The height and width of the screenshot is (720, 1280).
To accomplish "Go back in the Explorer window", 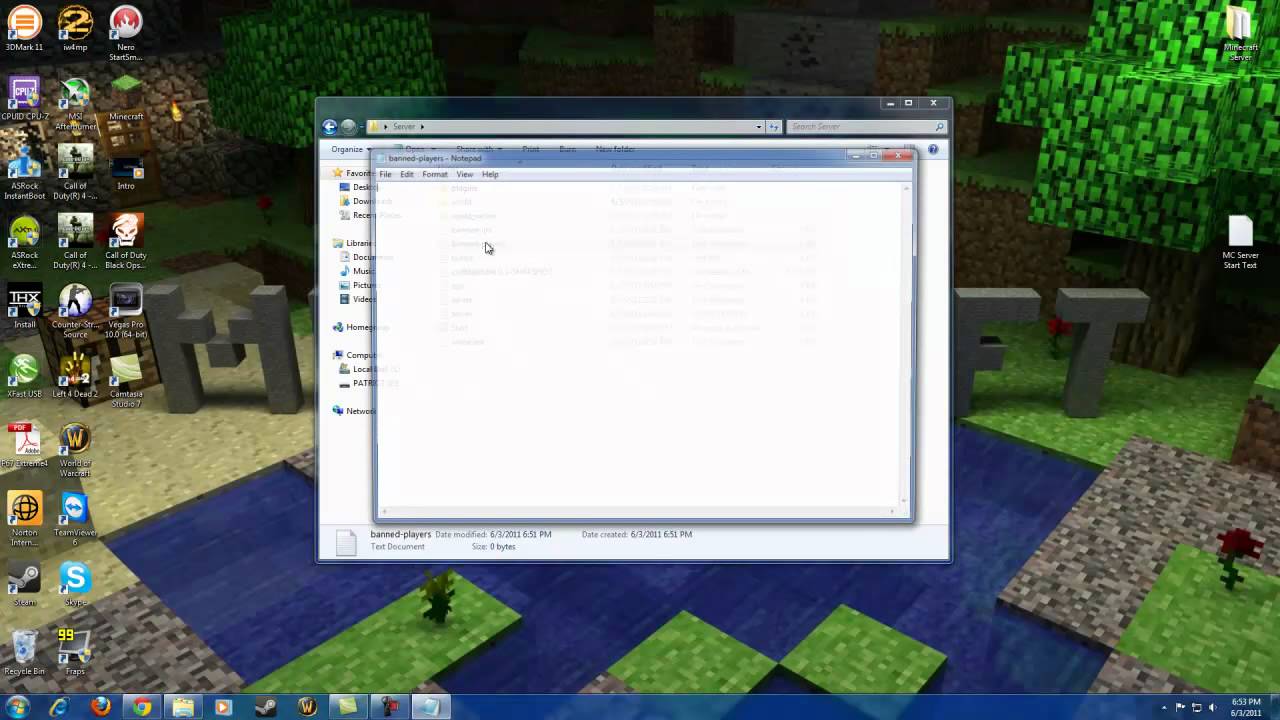I will (x=330, y=127).
